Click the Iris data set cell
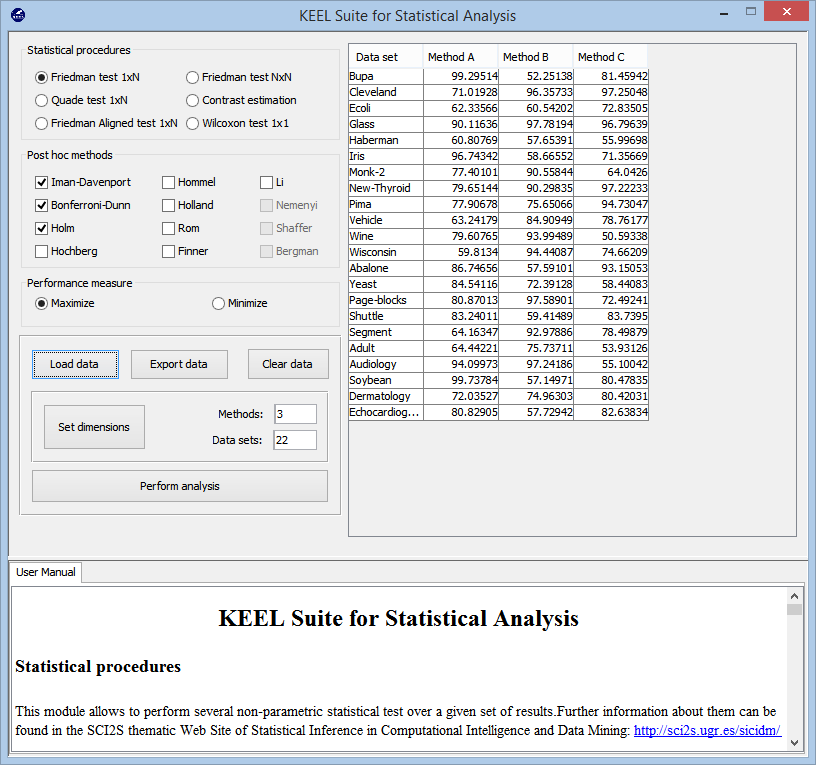Viewport: 816px width, 765px height. pyautogui.click(x=386, y=156)
